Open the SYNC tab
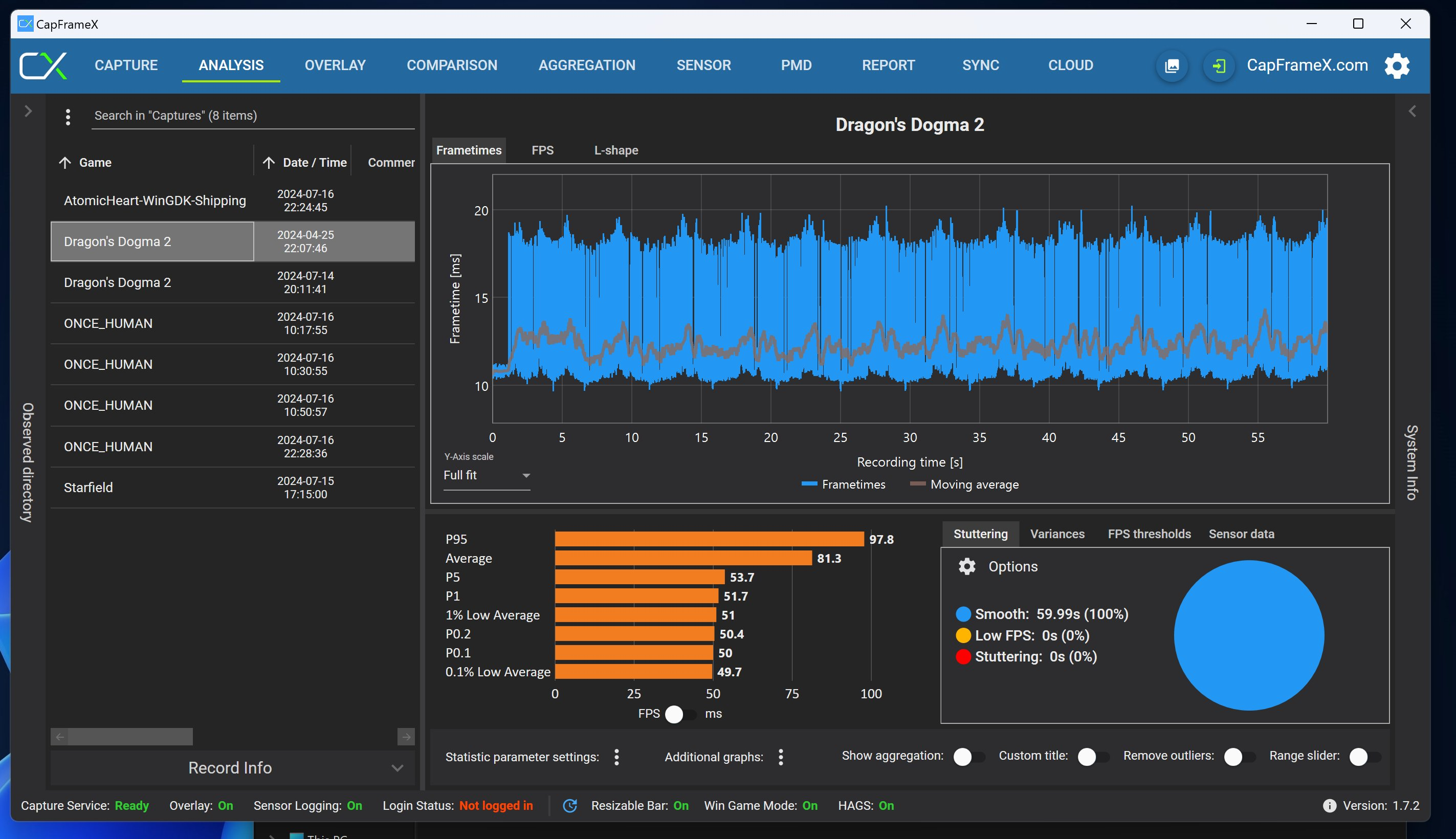This screenshot has width=1456, height=839. point(980,65)
